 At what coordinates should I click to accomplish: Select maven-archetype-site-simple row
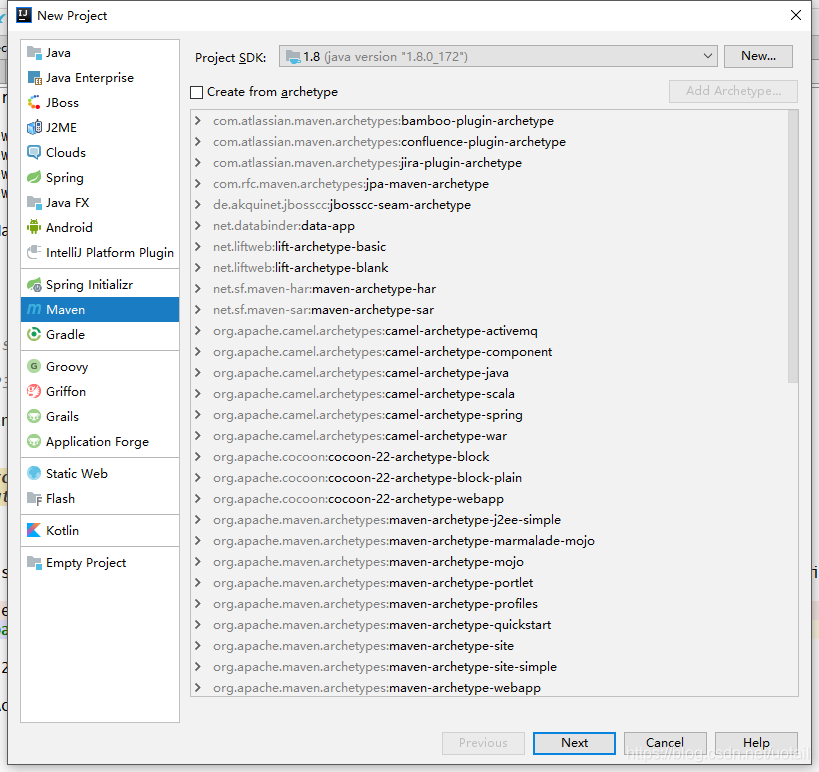(489, 666)
